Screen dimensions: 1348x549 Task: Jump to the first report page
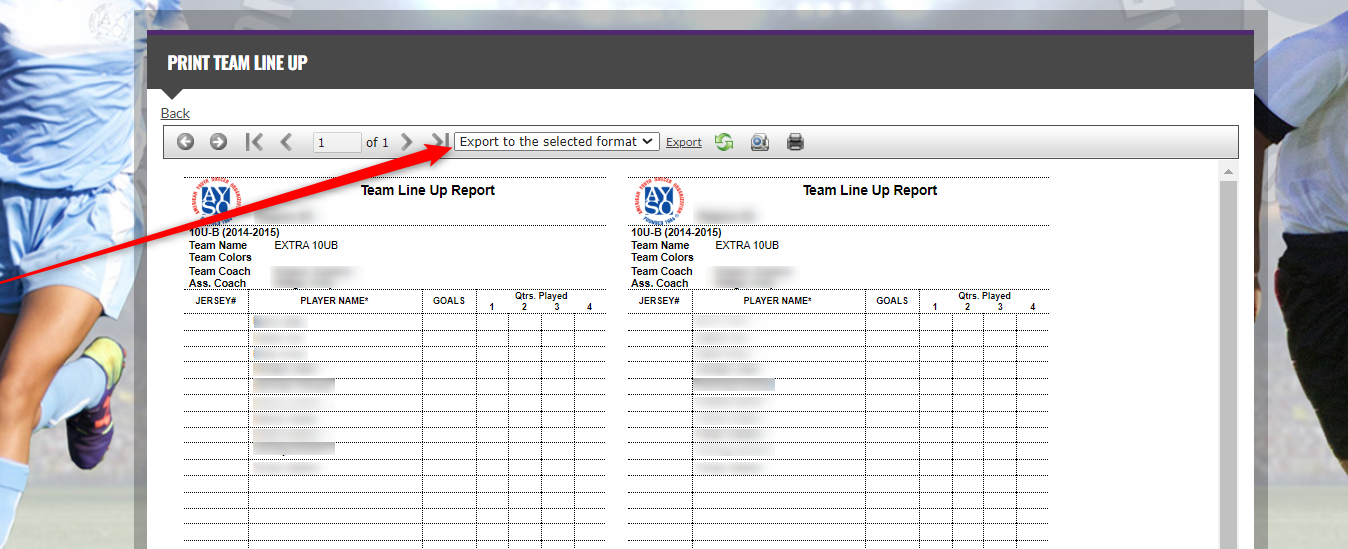(254, 142)
